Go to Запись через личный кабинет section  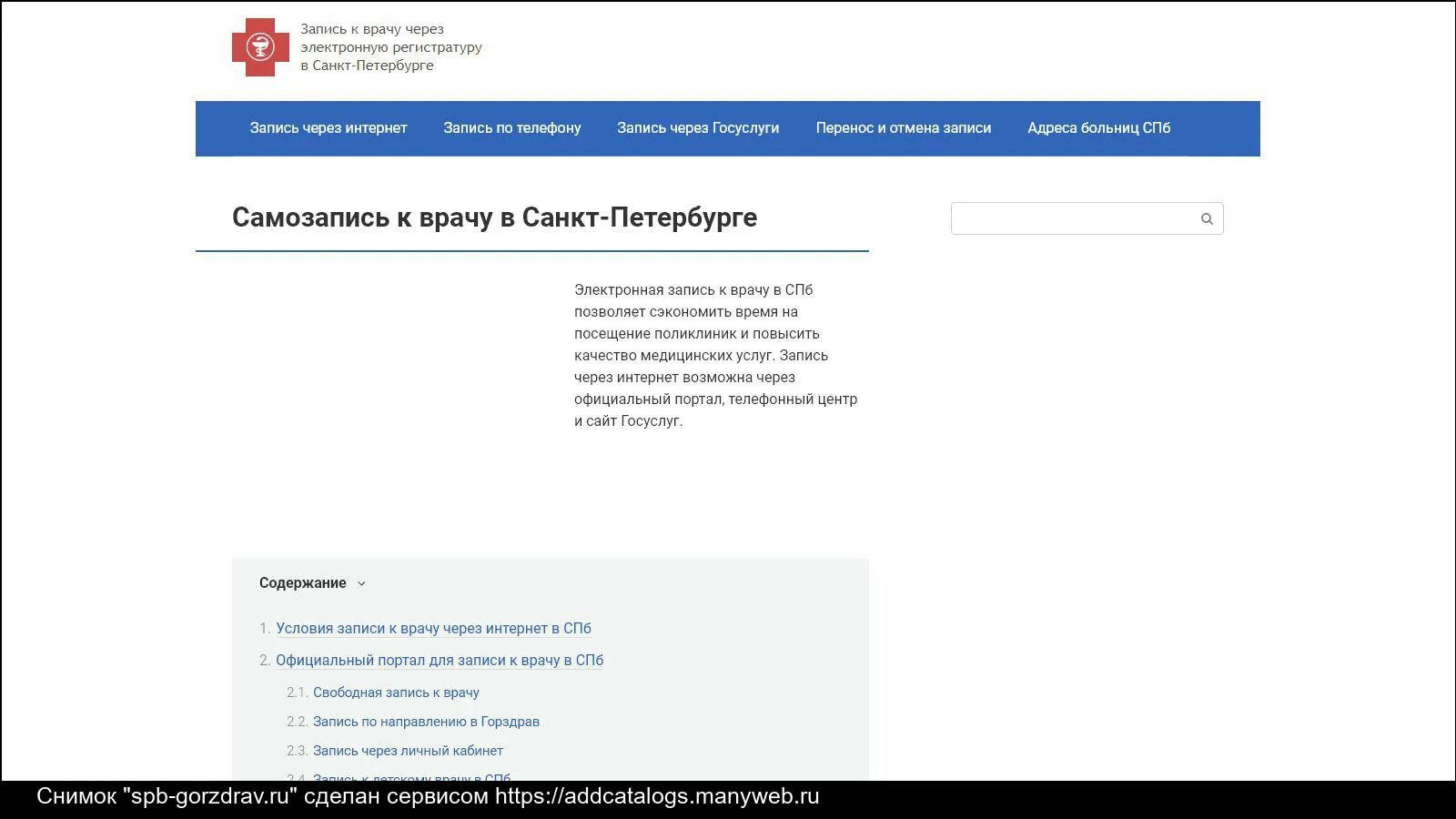pos(408,751)
